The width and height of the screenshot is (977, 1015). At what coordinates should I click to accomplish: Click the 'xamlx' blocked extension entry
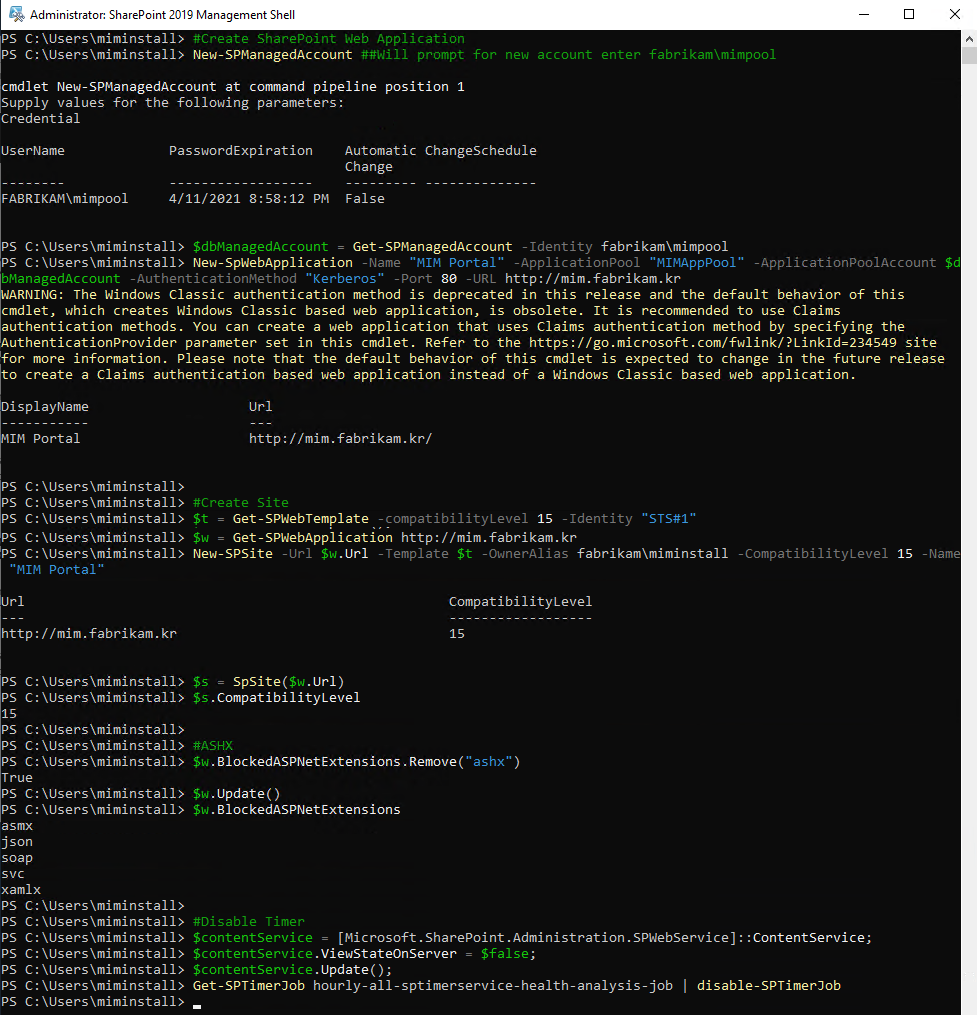[21, 890]
